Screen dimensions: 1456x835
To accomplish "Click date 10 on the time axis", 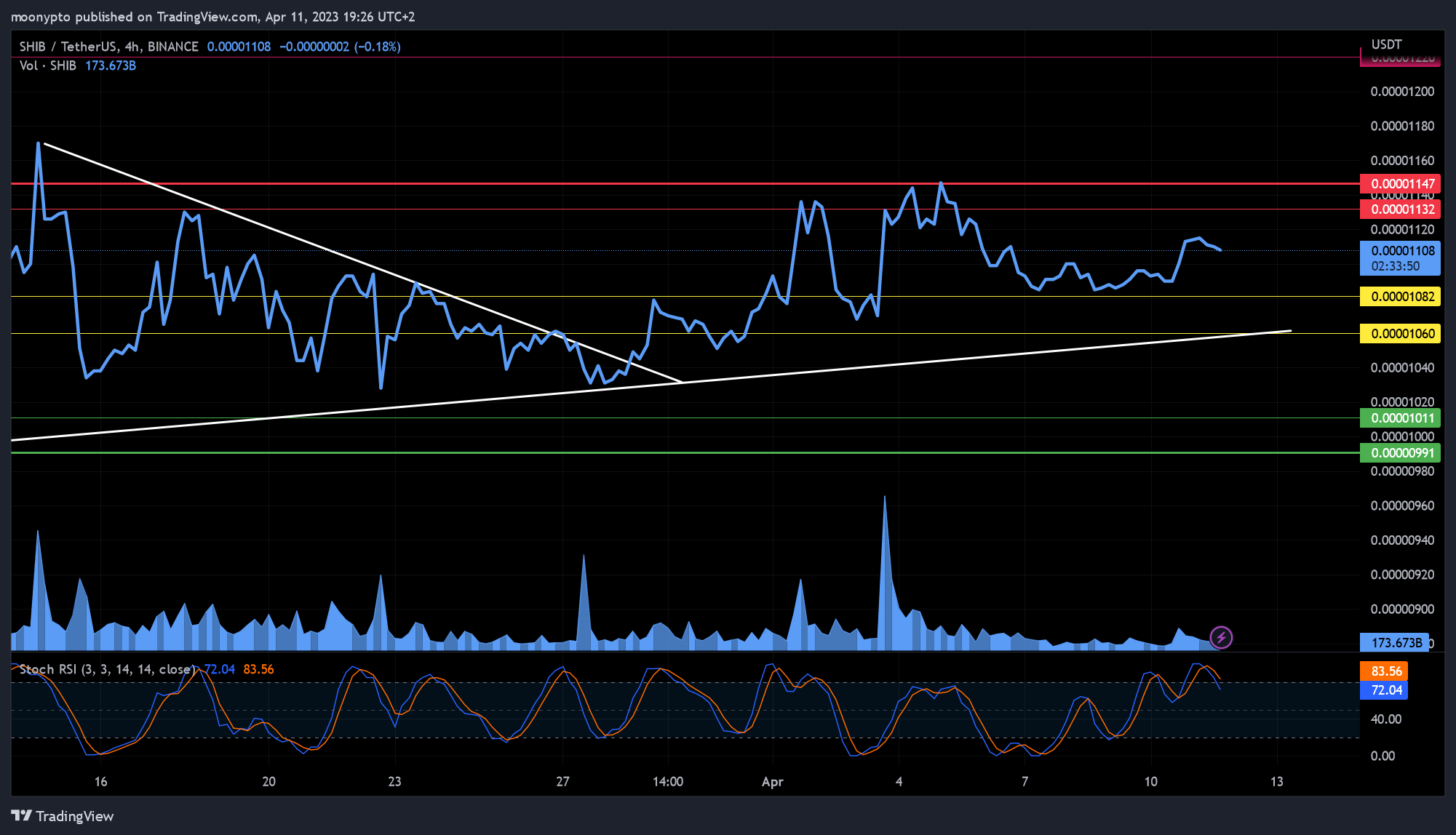I will [1150, 782].
